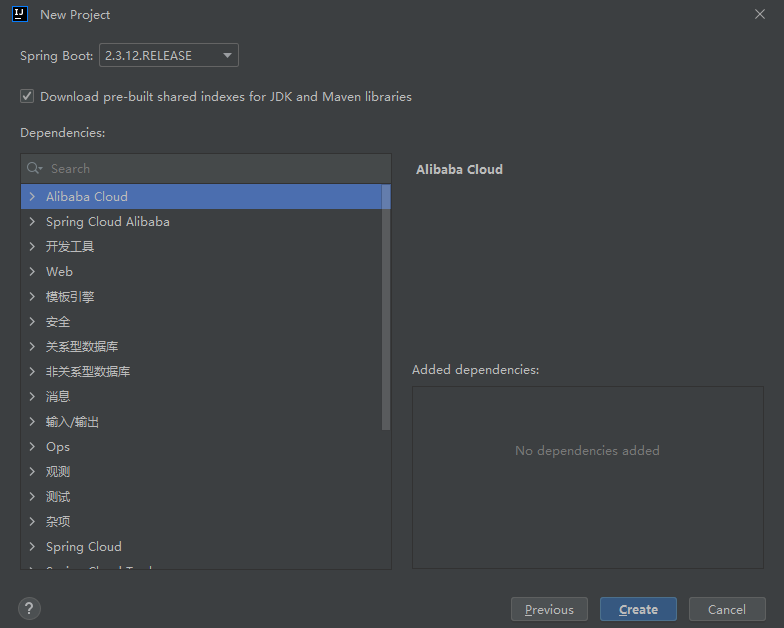Expand the 观测 category chevron
Screen dimensions: 784x628
[32, 472]
